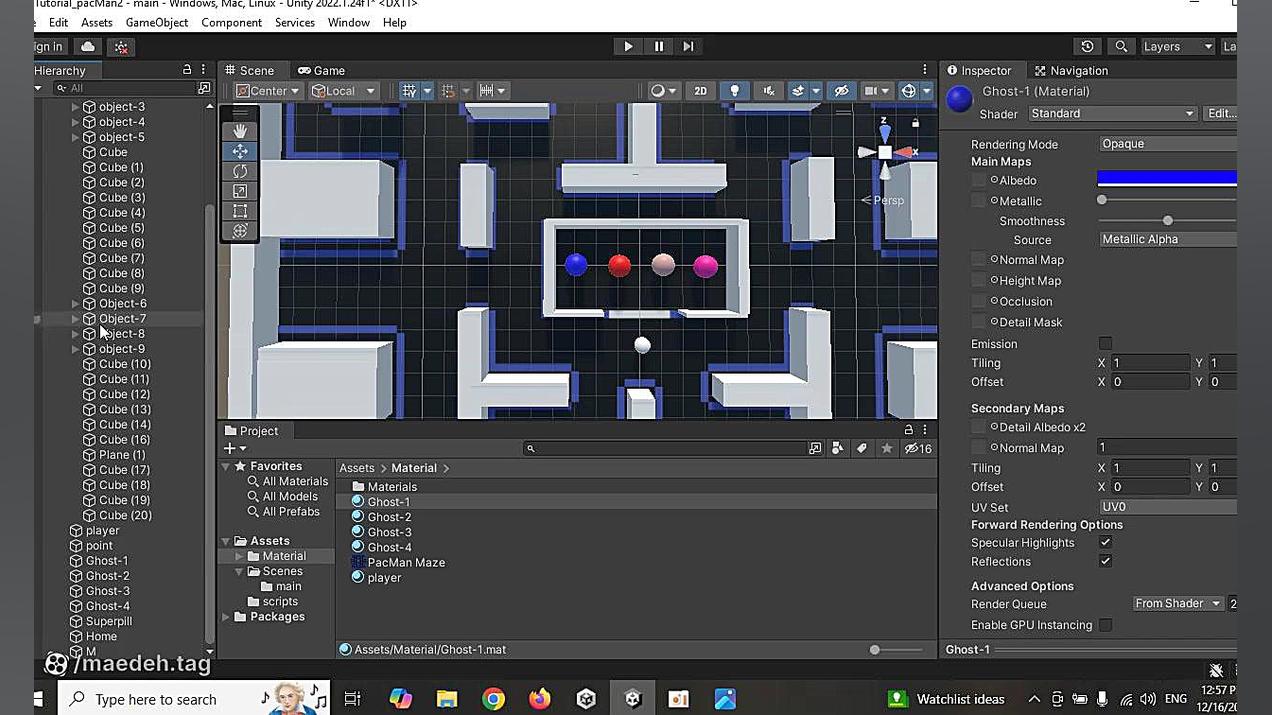Switch to the Game tab
The image size is (1272, 715).
tap(321, 71)
